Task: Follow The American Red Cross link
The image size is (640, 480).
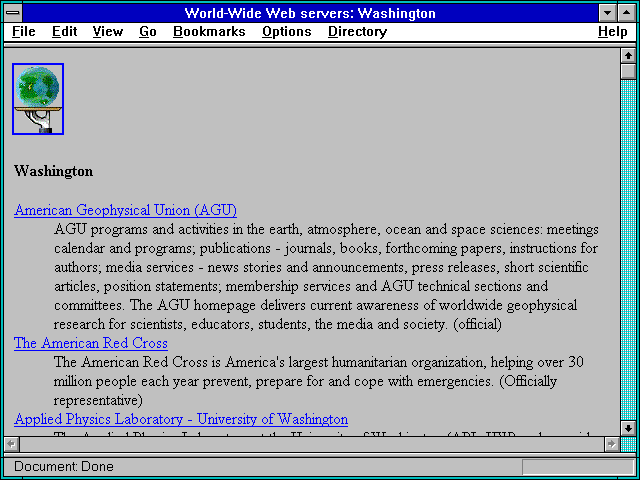Action: [91, 343]
